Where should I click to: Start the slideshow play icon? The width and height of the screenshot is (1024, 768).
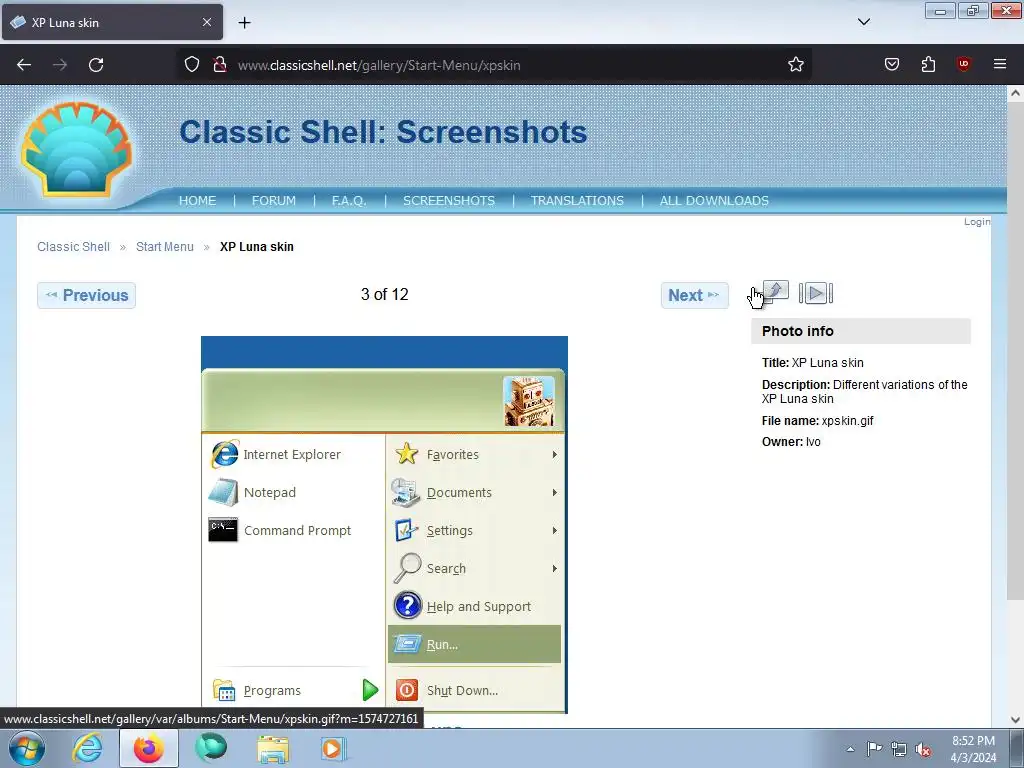point(816,293)
